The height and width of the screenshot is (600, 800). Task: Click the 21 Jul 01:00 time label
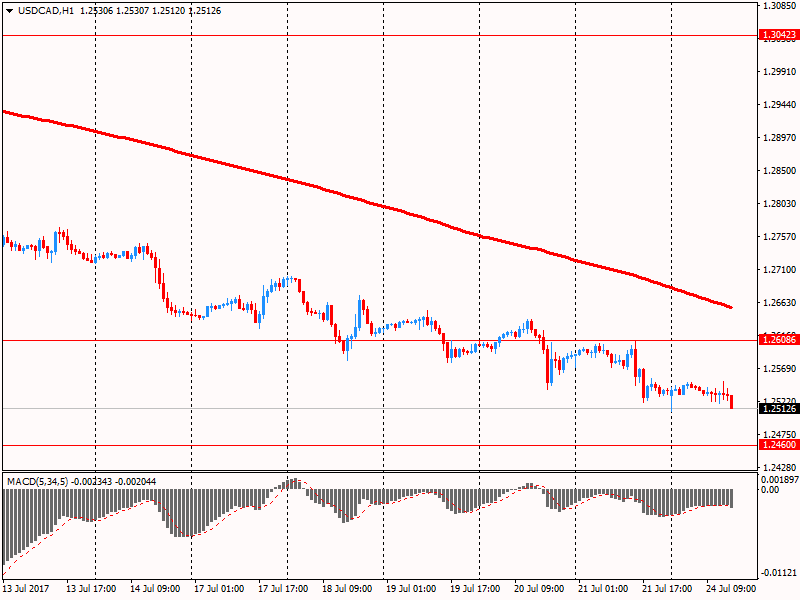(603, 589)
